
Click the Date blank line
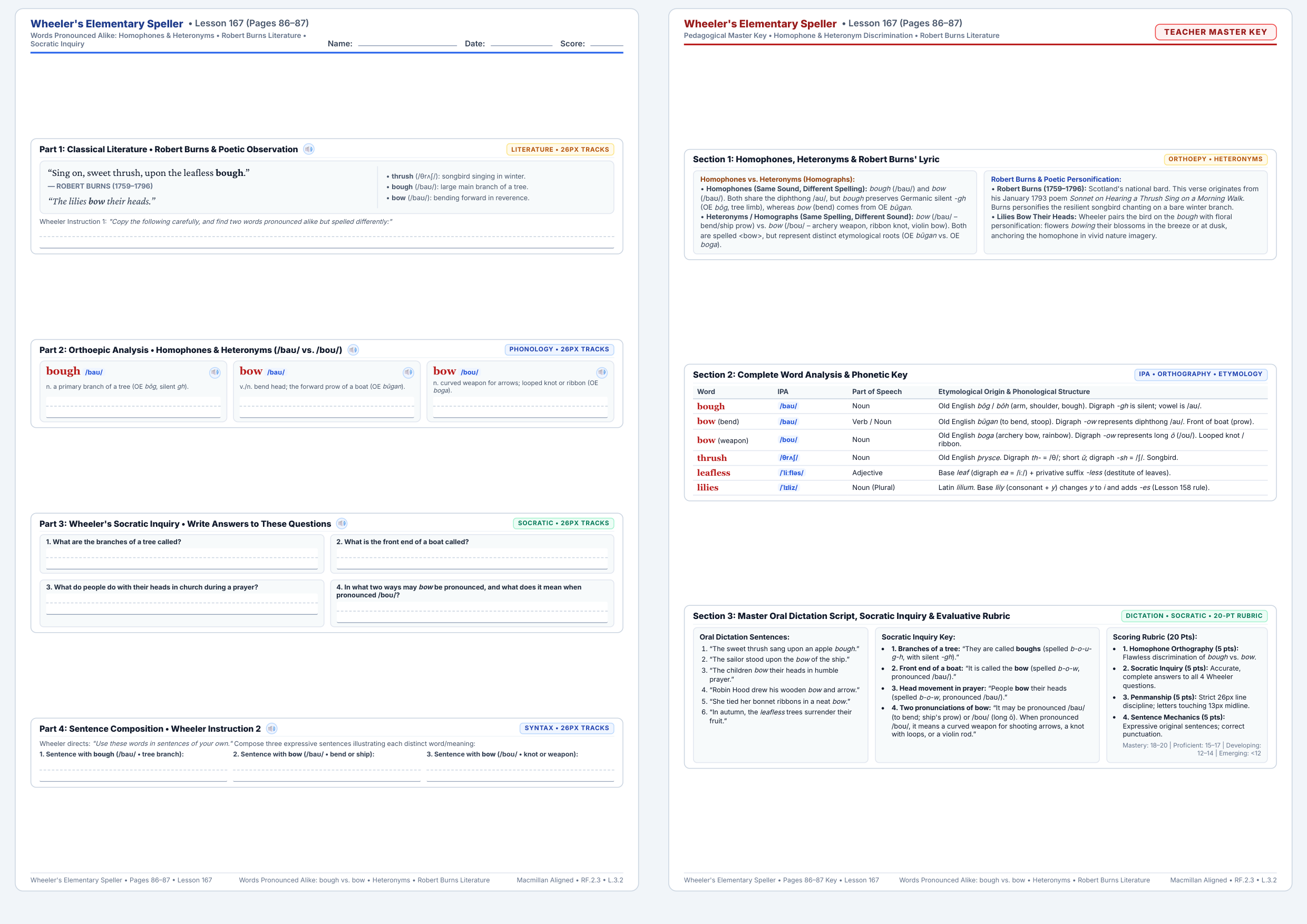coord(521,44)
